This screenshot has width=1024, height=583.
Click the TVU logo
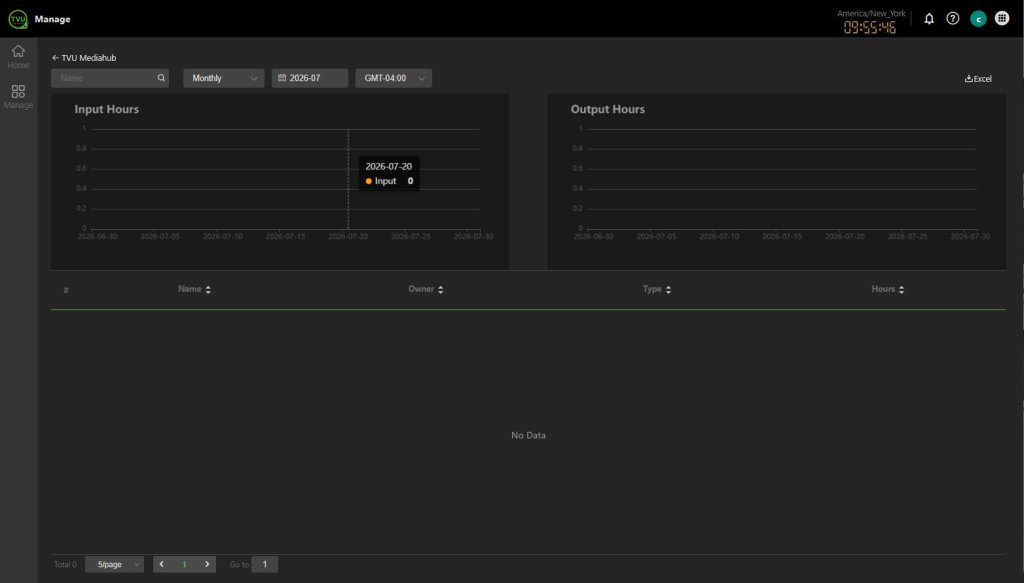click(18, 19)
